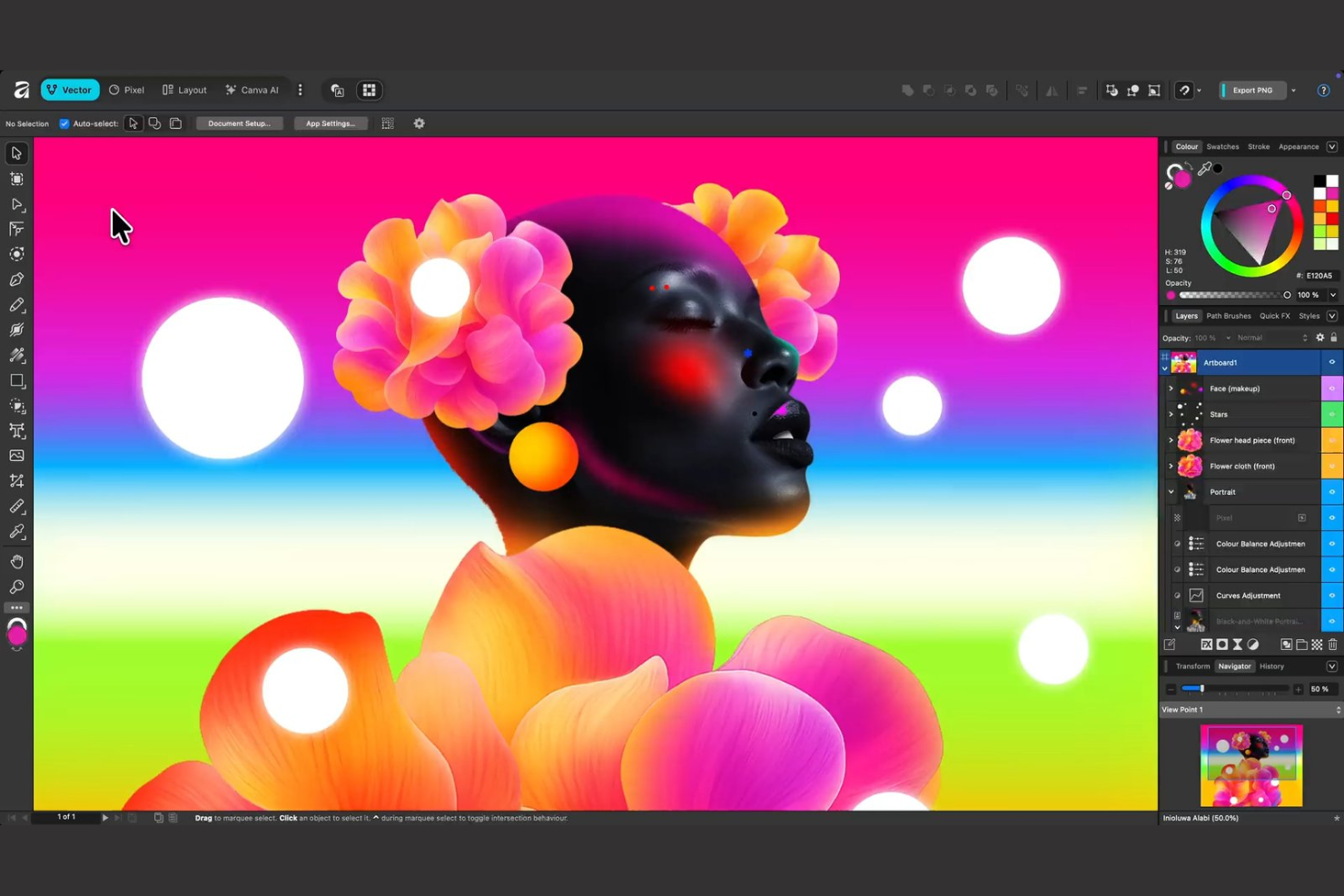1344x896 pixels.
Task: Click the colour picker eyedropper in Colour panel
Action: (x=1205, y=169)
